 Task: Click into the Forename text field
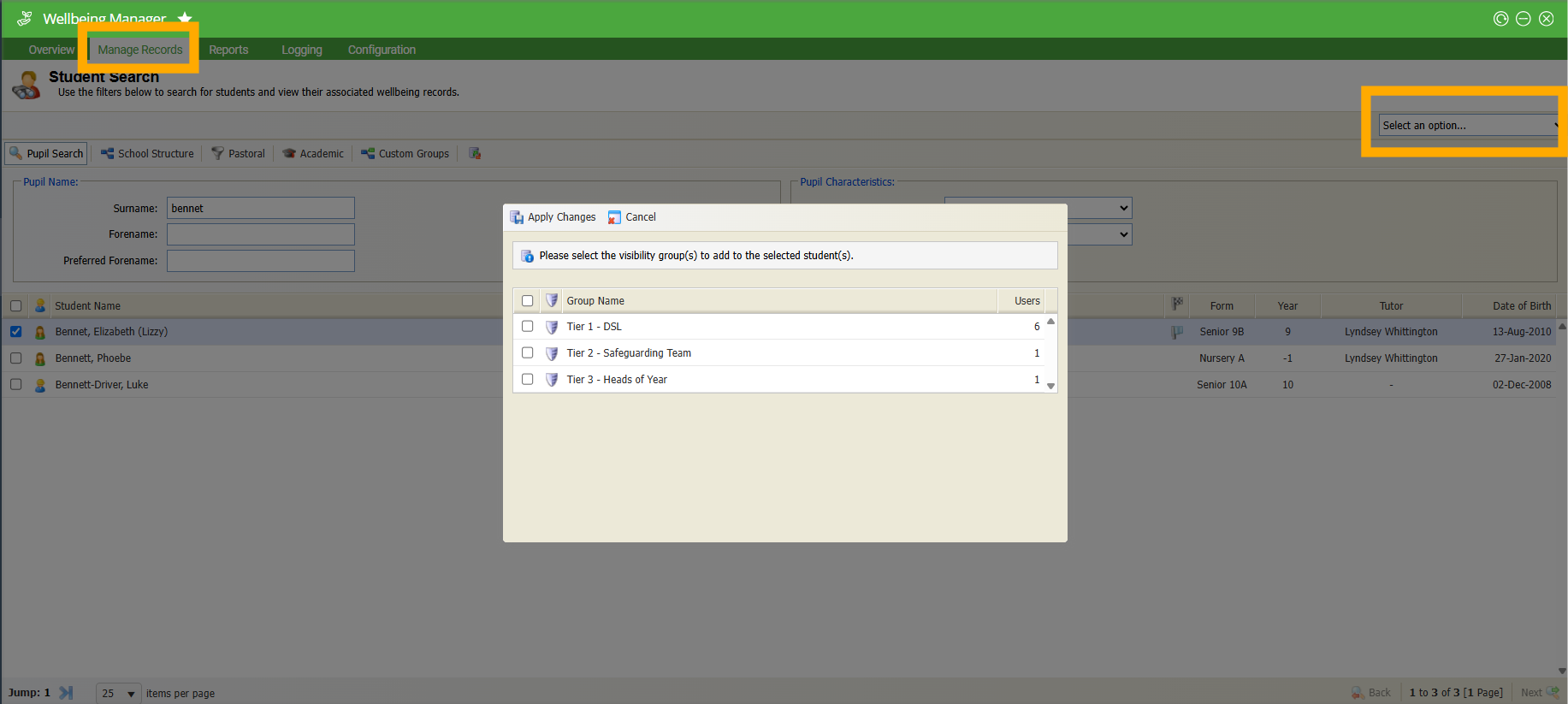tap(261, 234)
